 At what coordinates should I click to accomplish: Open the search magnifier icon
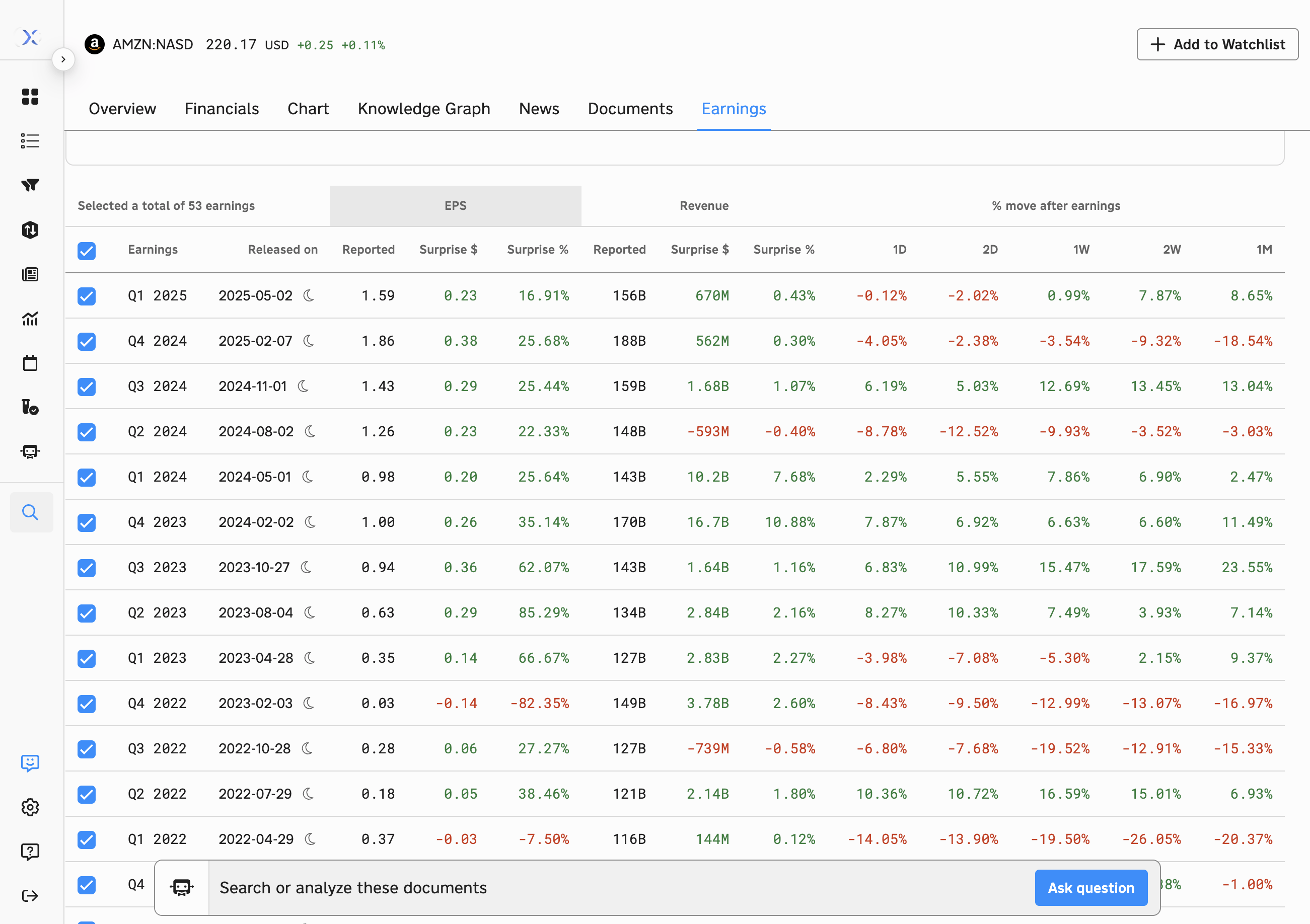[x=30, y=512]
